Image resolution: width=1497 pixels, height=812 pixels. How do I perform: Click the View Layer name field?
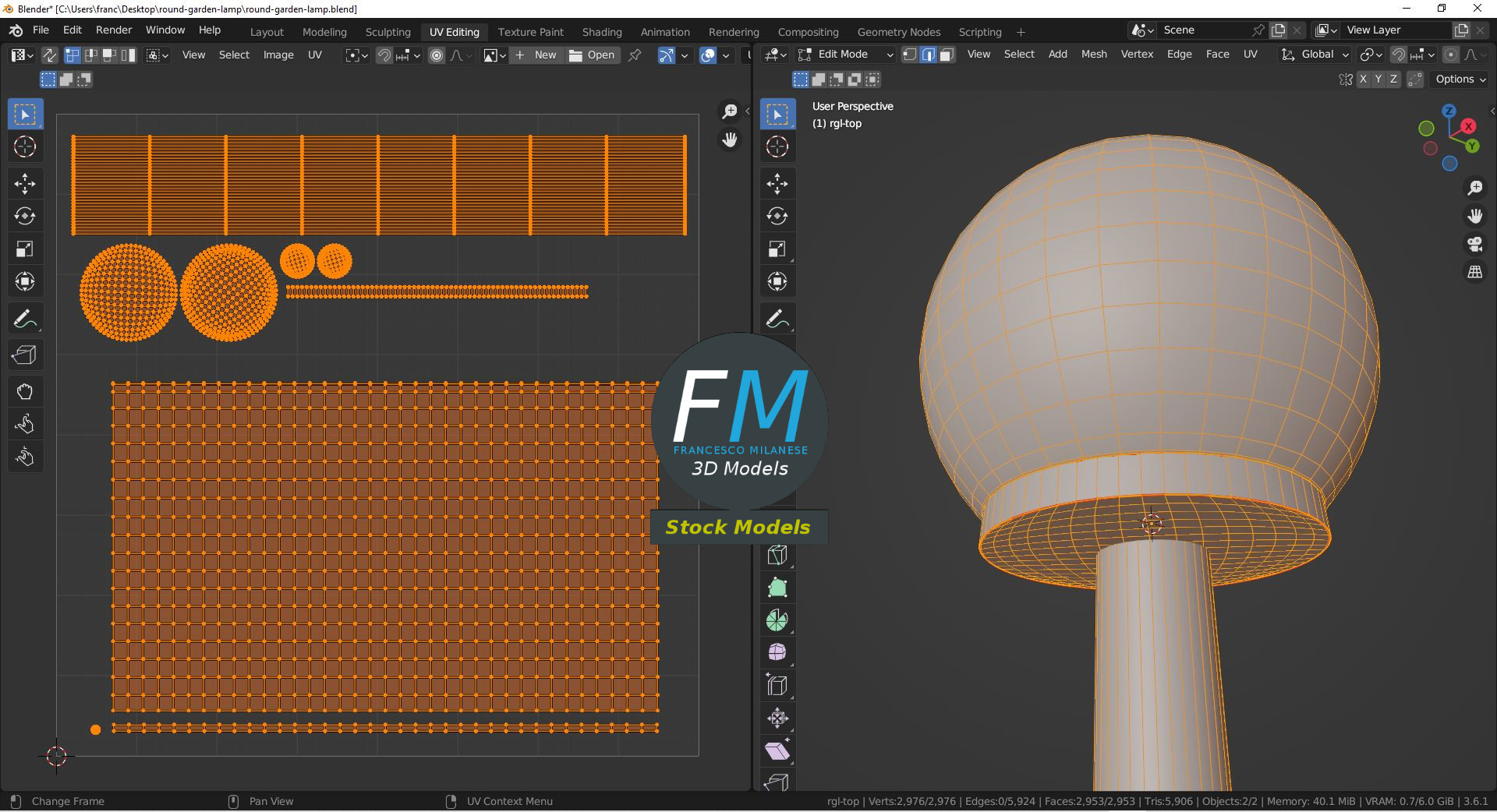(1396, 30)
